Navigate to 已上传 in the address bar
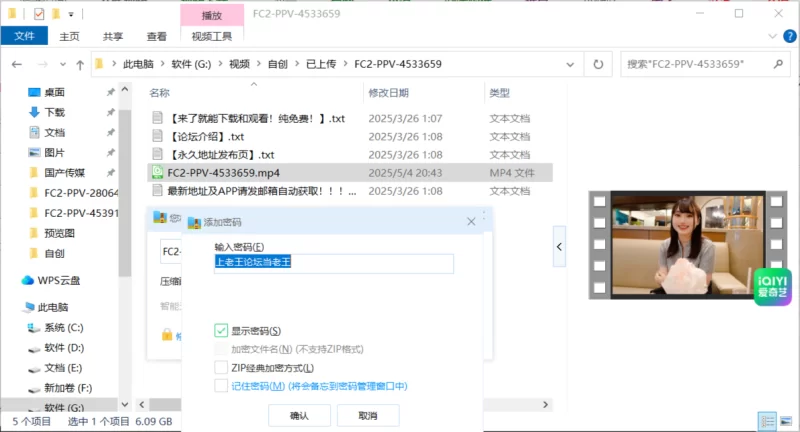The width and height of the screenshot is (800, 432). pos(321,64)
